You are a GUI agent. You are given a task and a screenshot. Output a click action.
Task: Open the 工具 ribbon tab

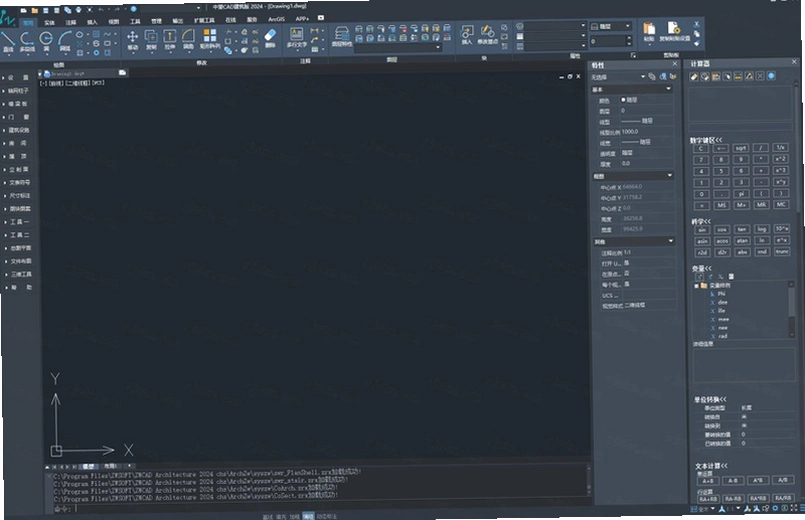[x=135, y=22]
